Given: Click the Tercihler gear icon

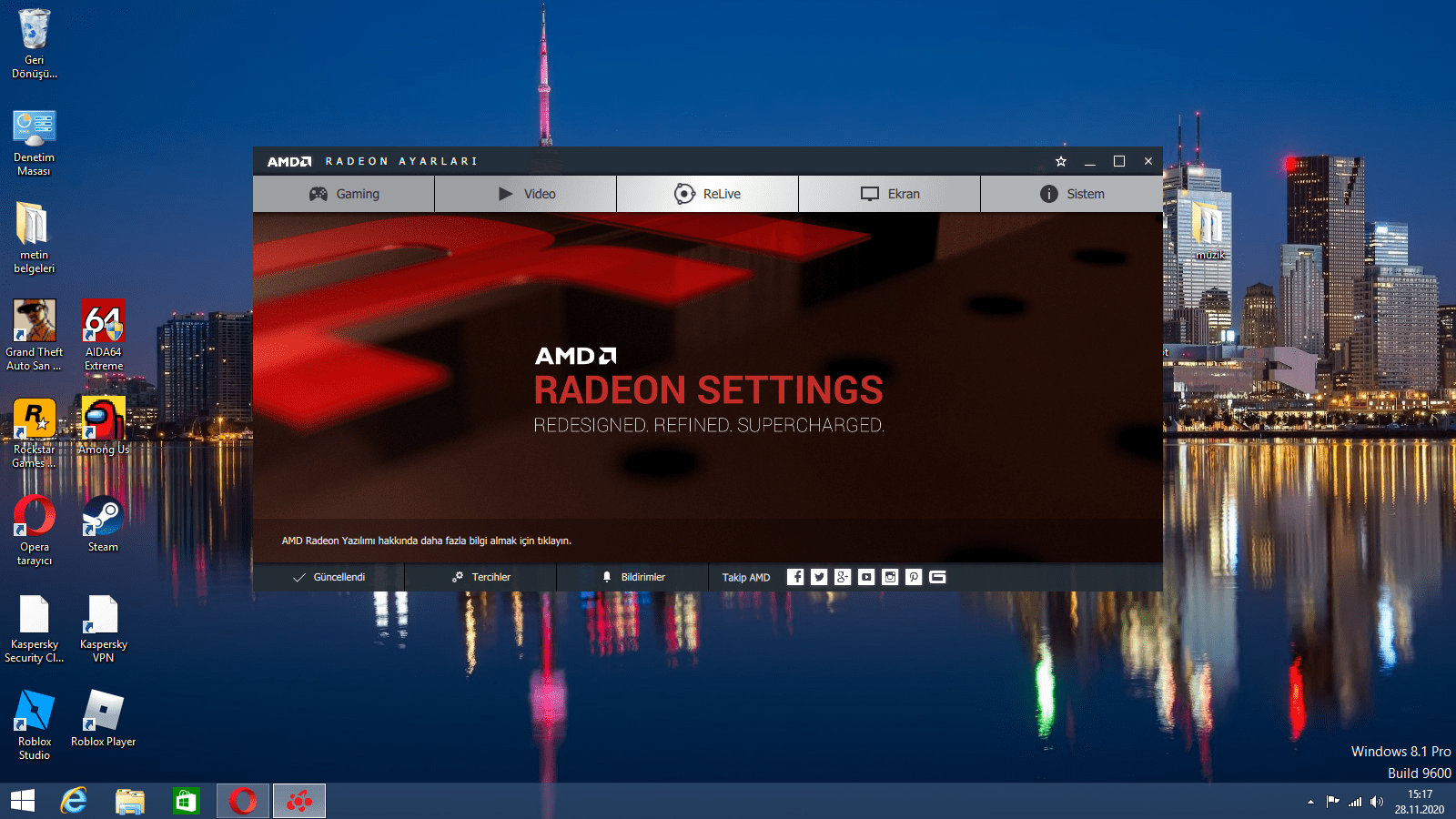Looking at the screenshot, I should click(x=481, y=577).
